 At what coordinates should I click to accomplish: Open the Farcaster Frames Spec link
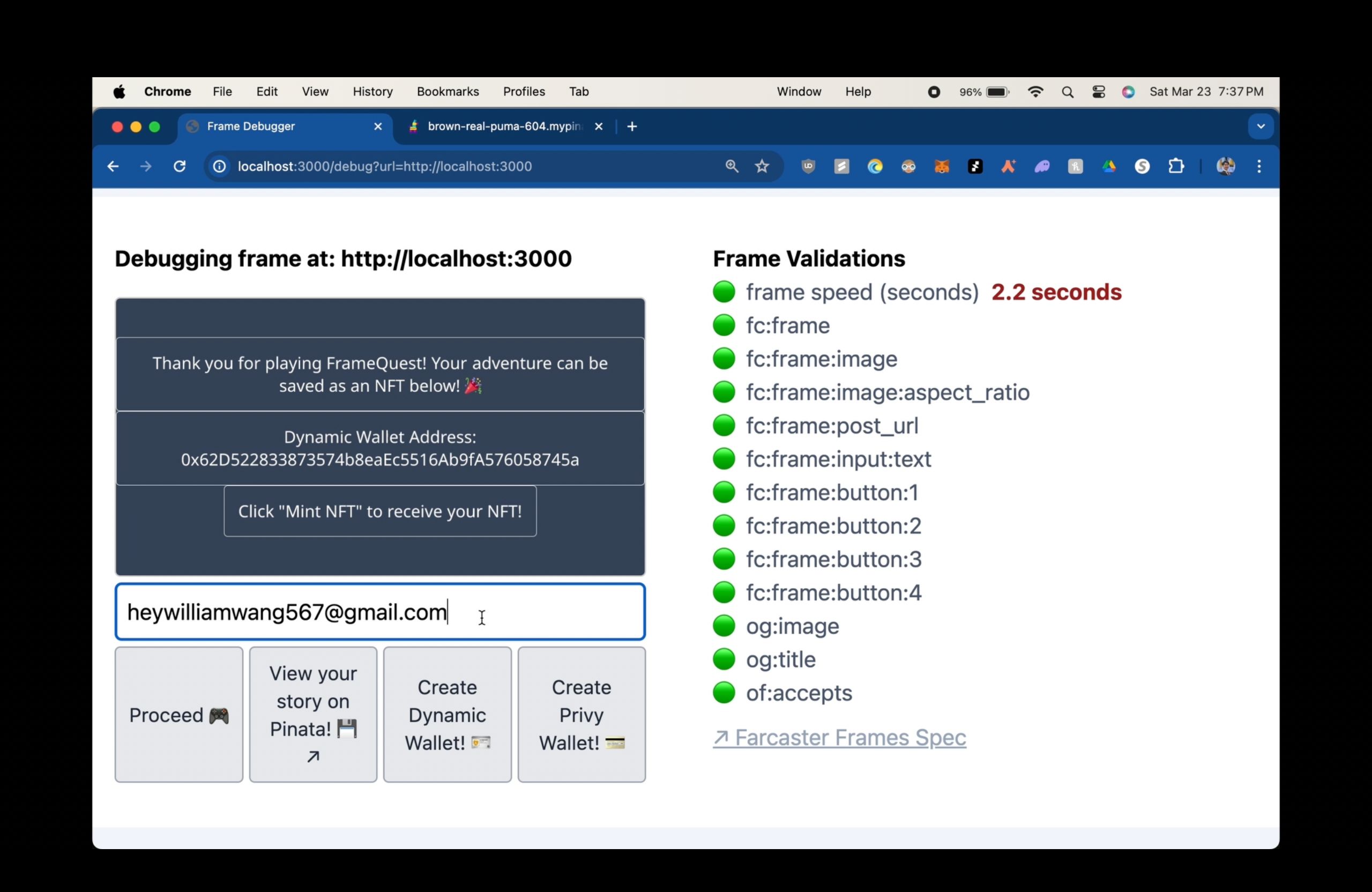point(839,738)
